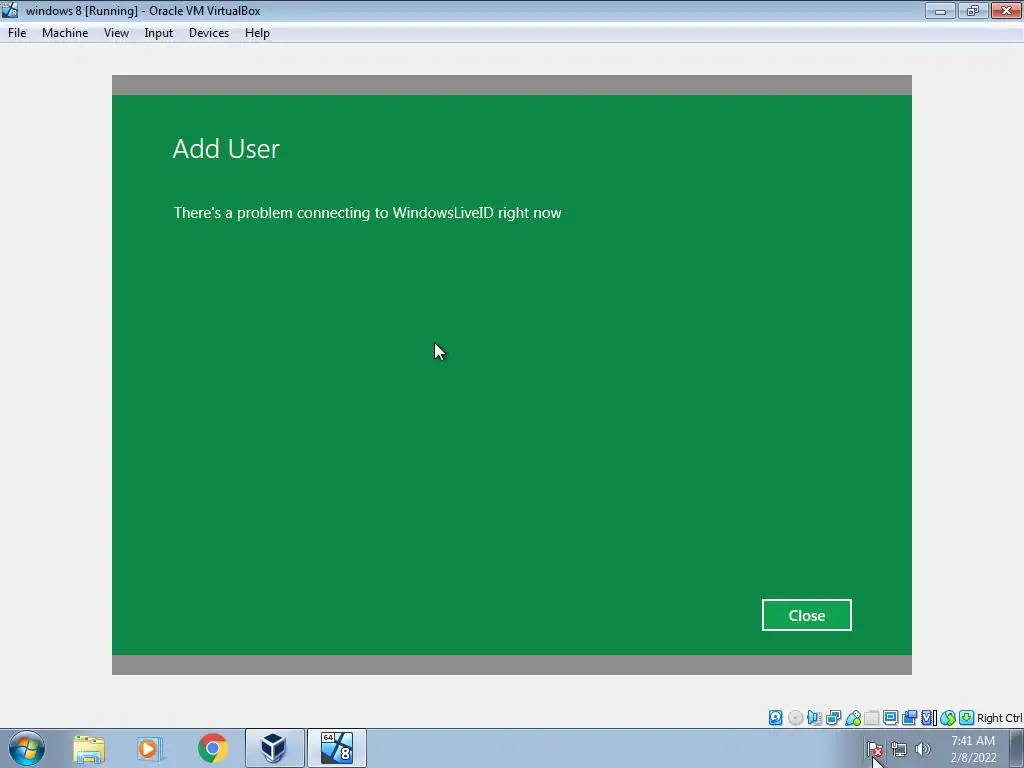The width and height of the screenshot is (1024, 768).
Task: Open the View menu
Action: pyautogui.click(x=116, y=33)
